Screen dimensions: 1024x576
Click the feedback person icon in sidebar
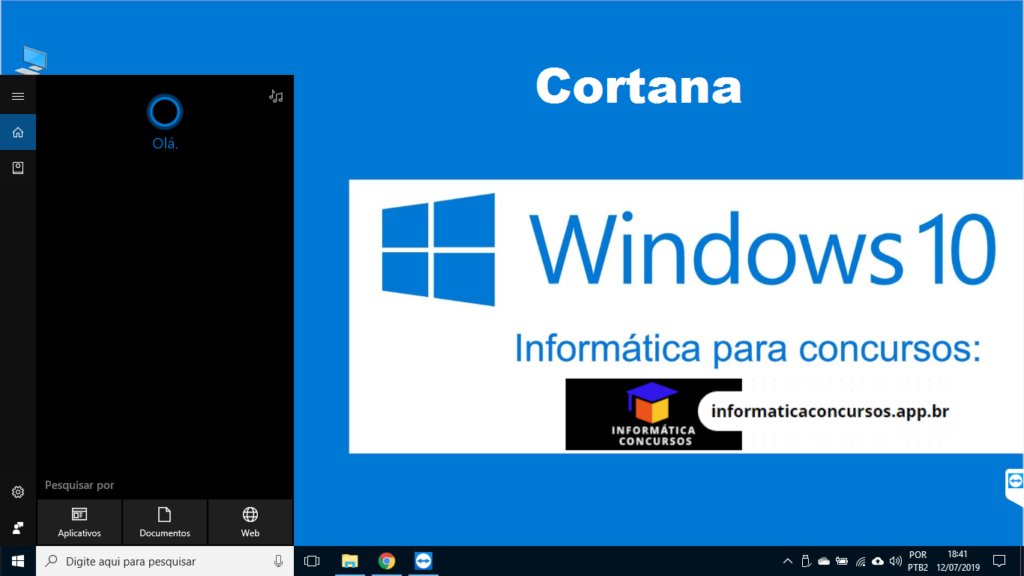coord(17,527)
